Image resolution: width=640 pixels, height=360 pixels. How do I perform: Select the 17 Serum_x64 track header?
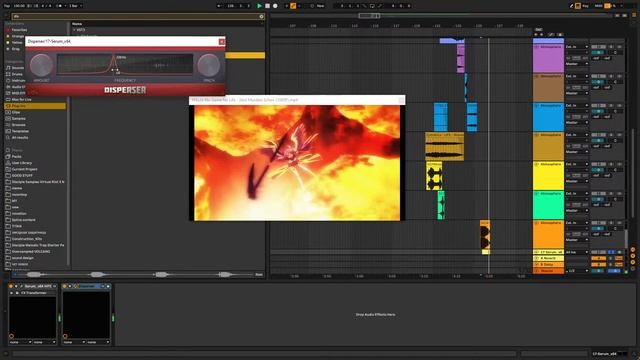coord(548,252)
